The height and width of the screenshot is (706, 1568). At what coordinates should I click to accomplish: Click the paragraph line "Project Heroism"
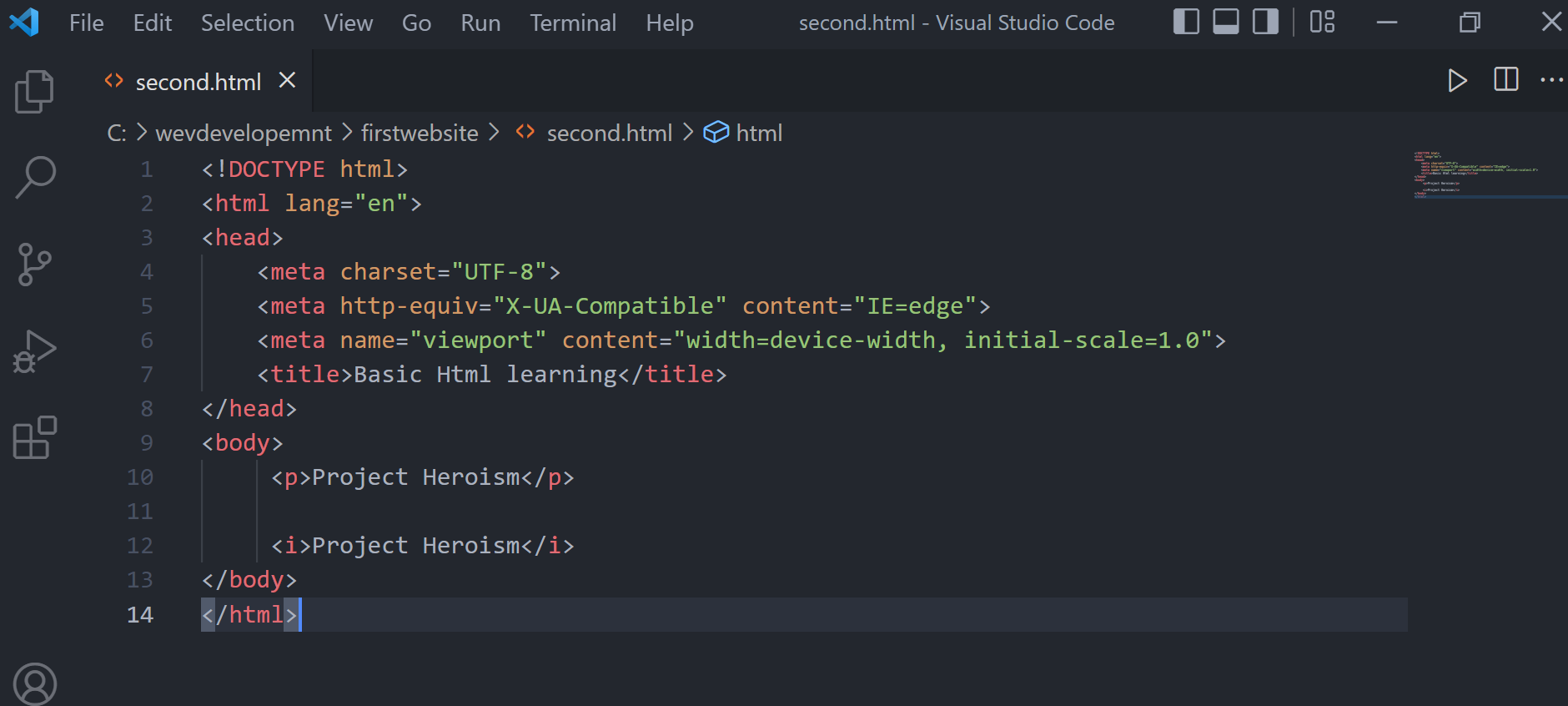[x=423, y=477]
